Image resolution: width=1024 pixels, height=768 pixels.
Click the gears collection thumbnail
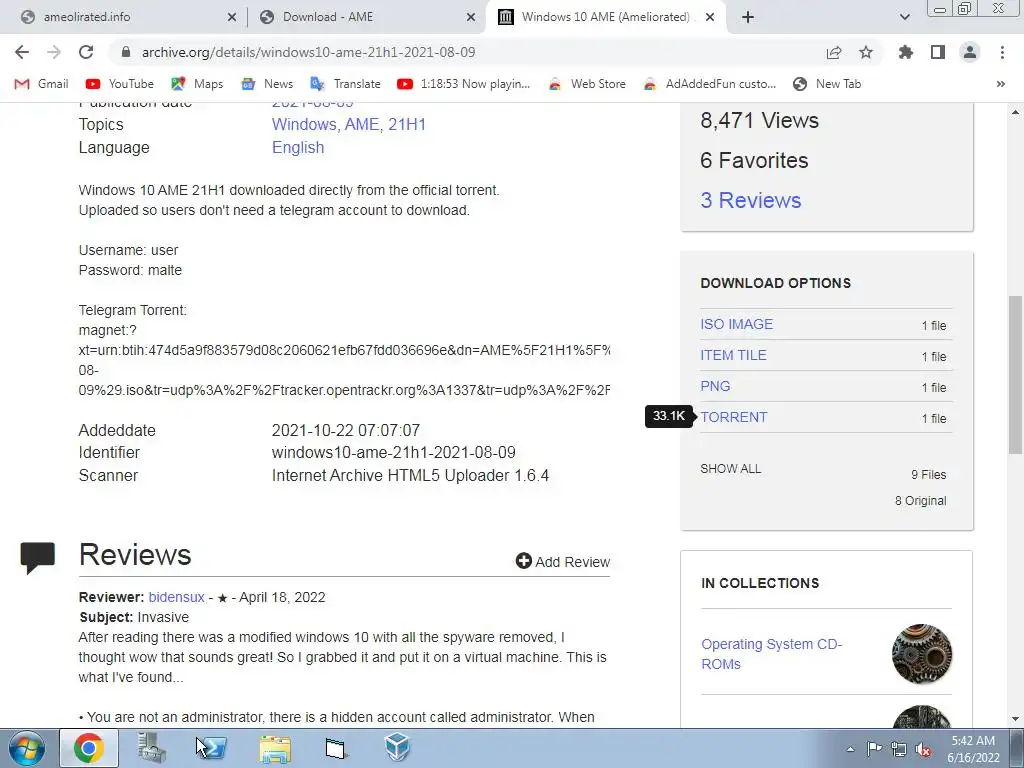click(921, 654)
